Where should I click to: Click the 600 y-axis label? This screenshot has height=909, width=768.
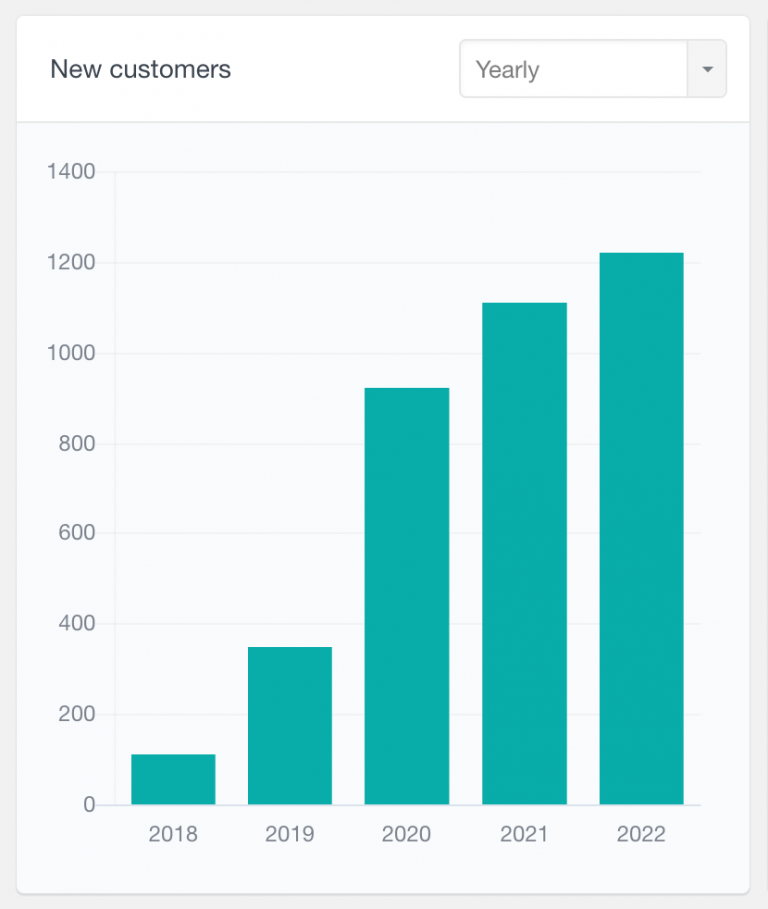76,534
